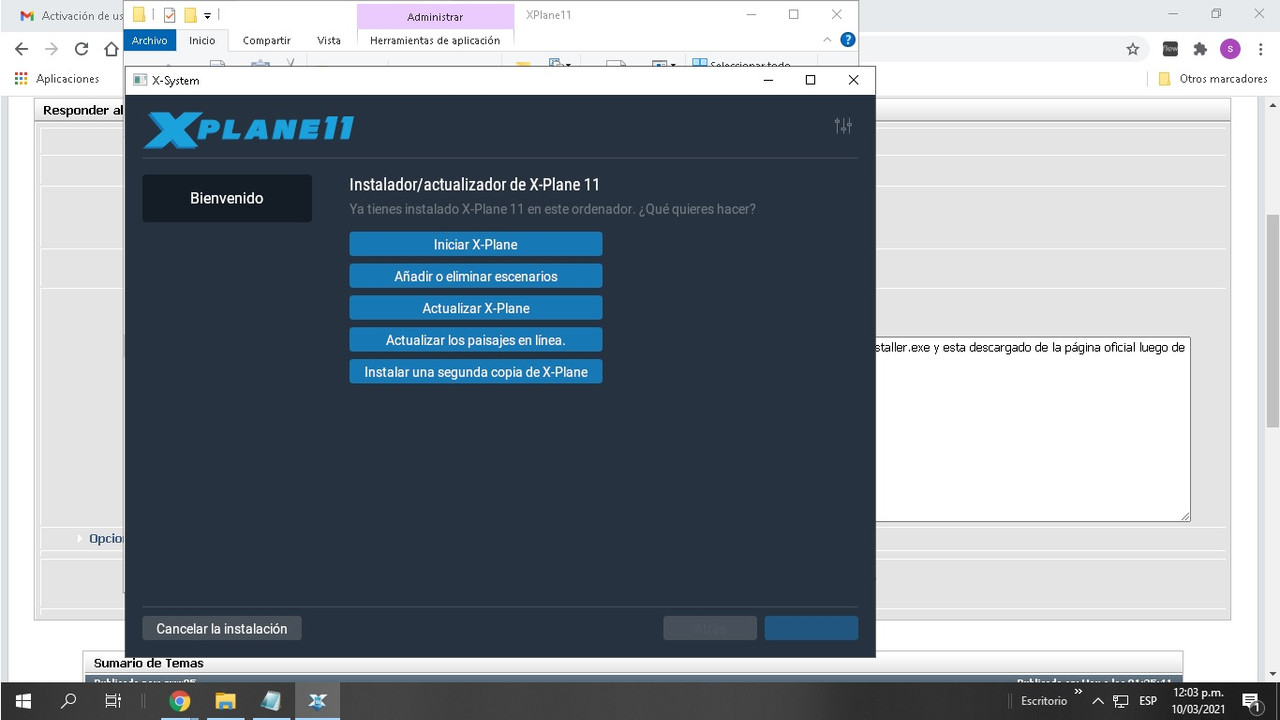
Task: Switch to Chrome from taskbar
Action: coord(180,701)
